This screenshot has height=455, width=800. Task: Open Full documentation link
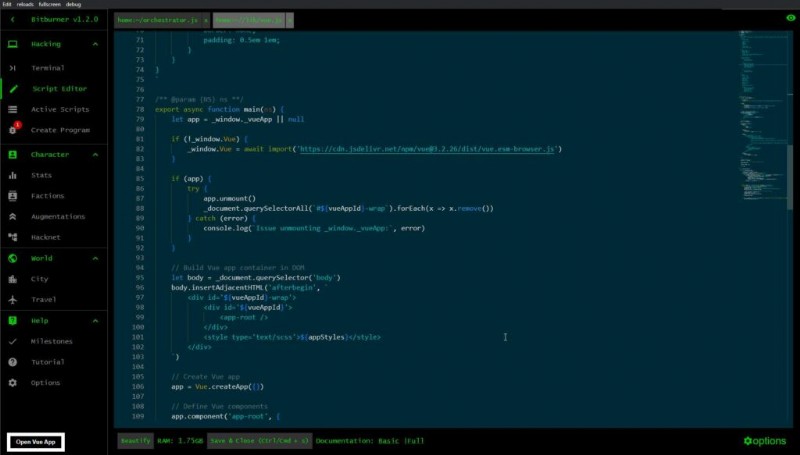(x=415, y=441)
